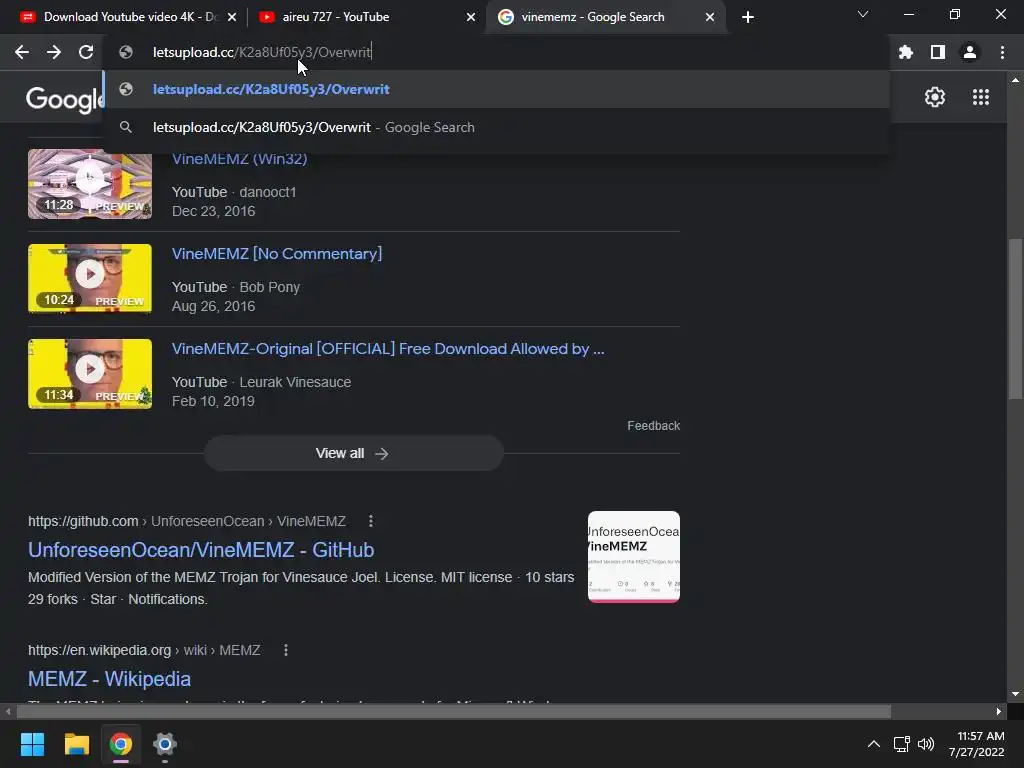Click Chrome icon in taskbar
The width and height of the screenshot is (1024, 768).
tap(120, 744)
